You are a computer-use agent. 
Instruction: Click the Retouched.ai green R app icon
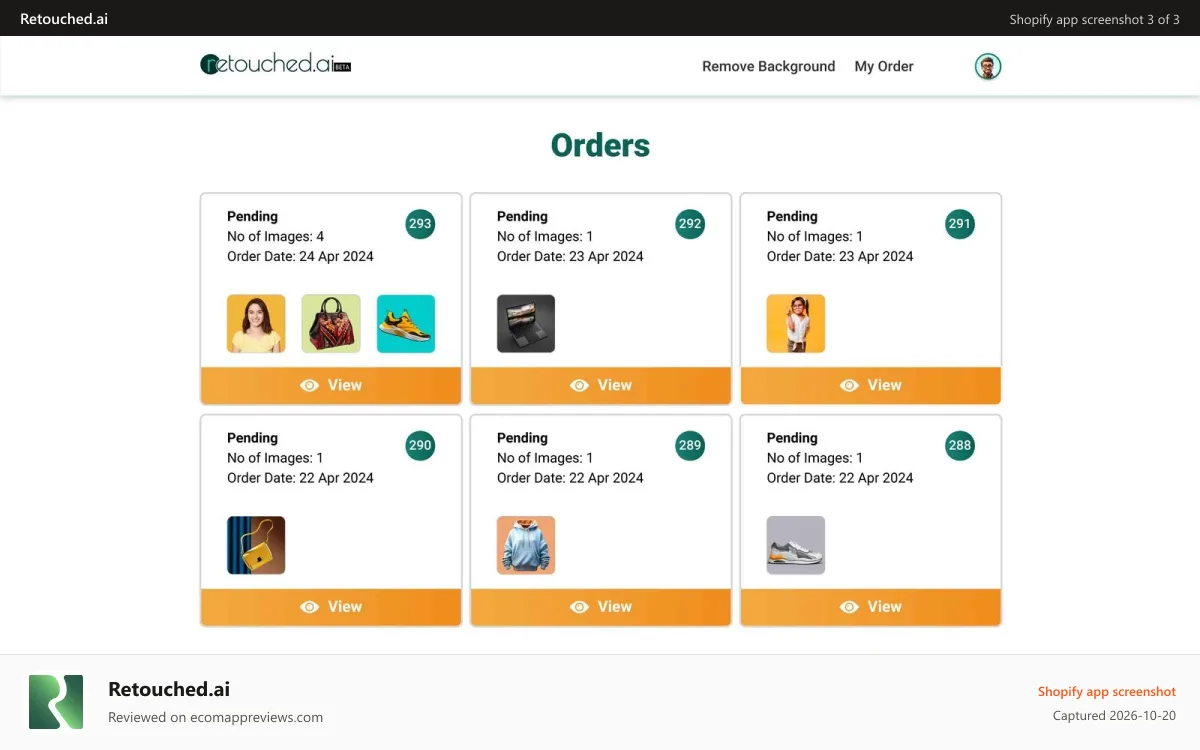click(x=56, y=702)
